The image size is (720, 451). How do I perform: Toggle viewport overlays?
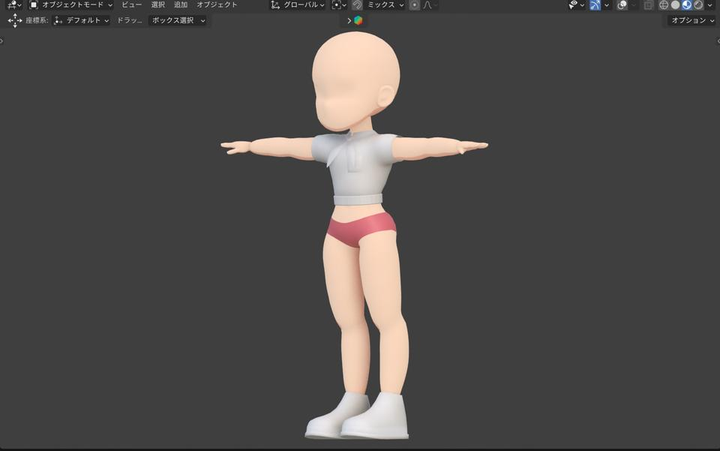(x=622, y=5)
